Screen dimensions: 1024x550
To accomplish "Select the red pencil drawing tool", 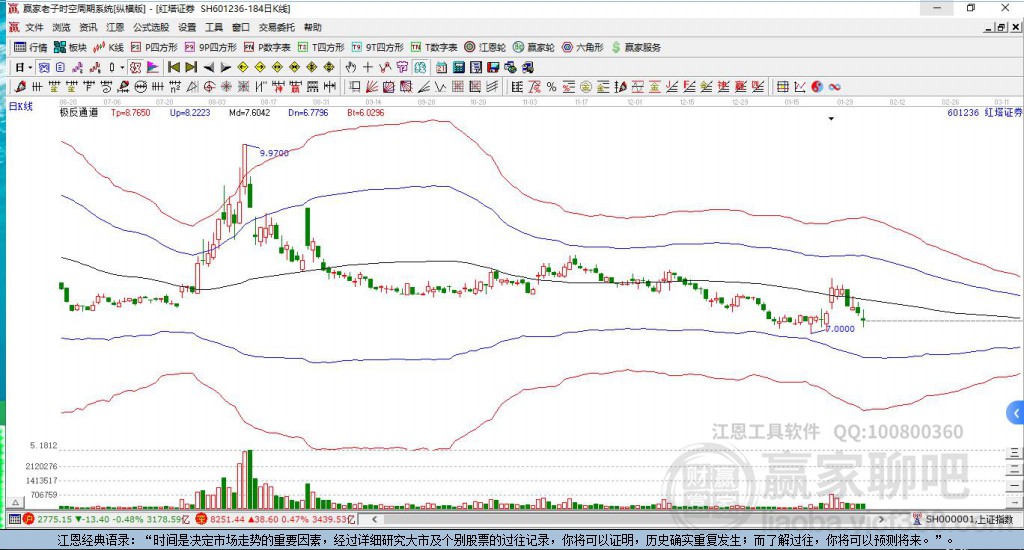I will [20, 87].
